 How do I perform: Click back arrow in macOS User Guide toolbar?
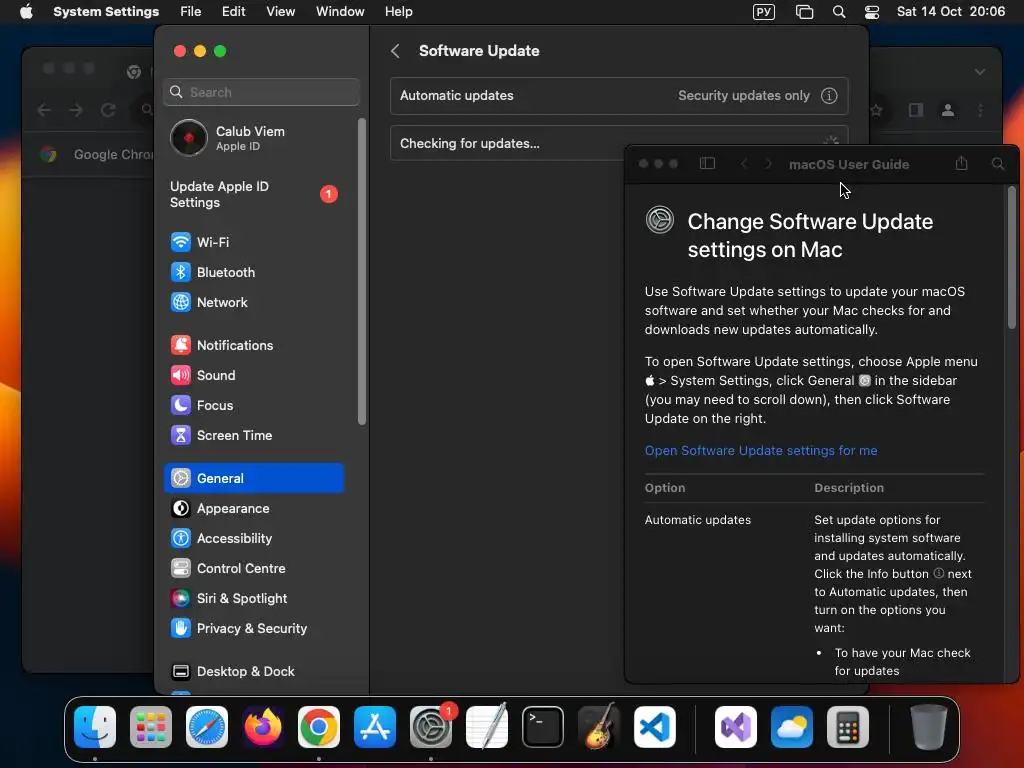pyautogui.click(x=744, y=164)
